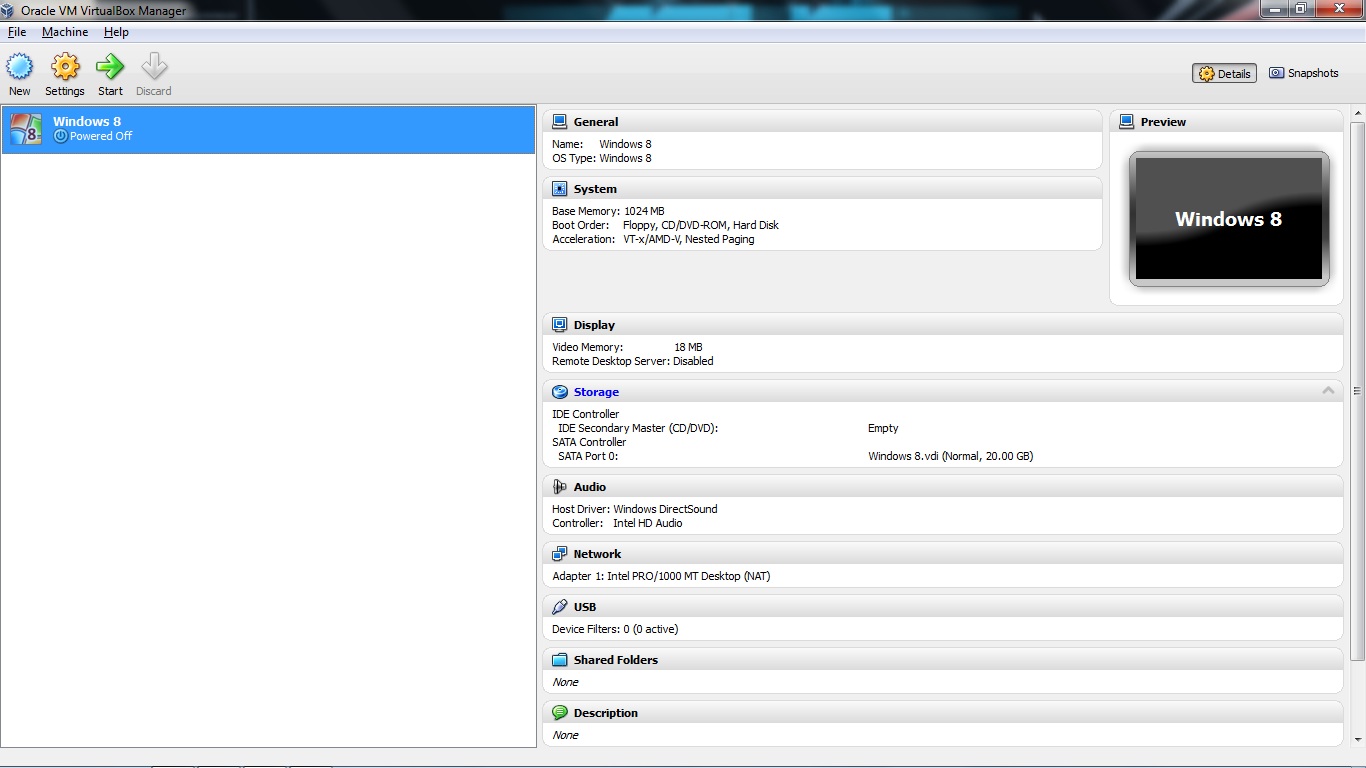1366x768 pixels.
Task: Click the Controller Intel HD Audio text
Action: pyautogui.click(x=617, y=523)
